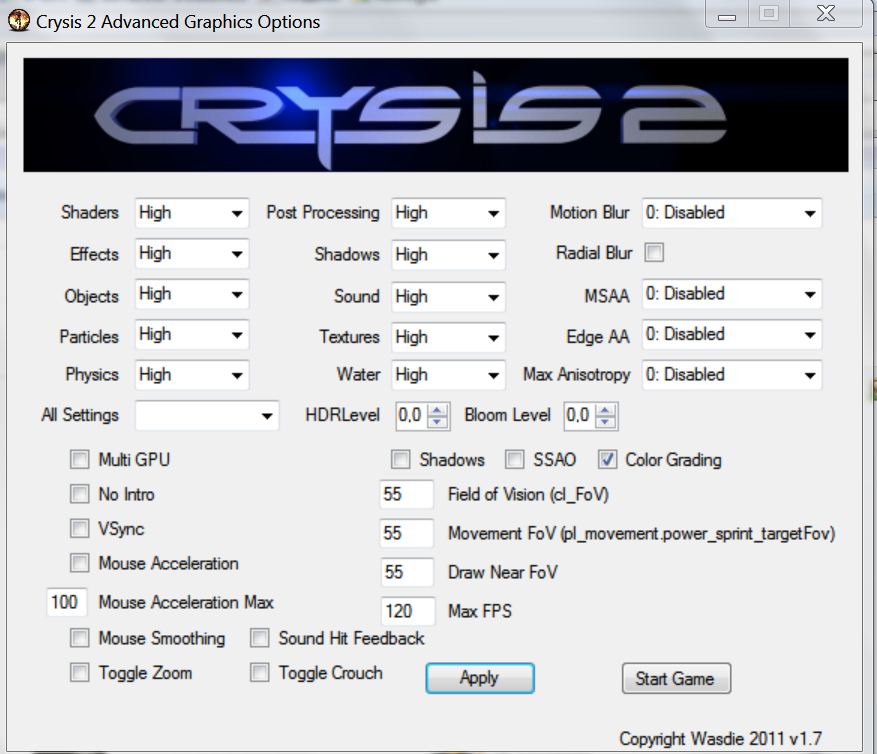Enable the Toggle Zoom checkbox

79,673
